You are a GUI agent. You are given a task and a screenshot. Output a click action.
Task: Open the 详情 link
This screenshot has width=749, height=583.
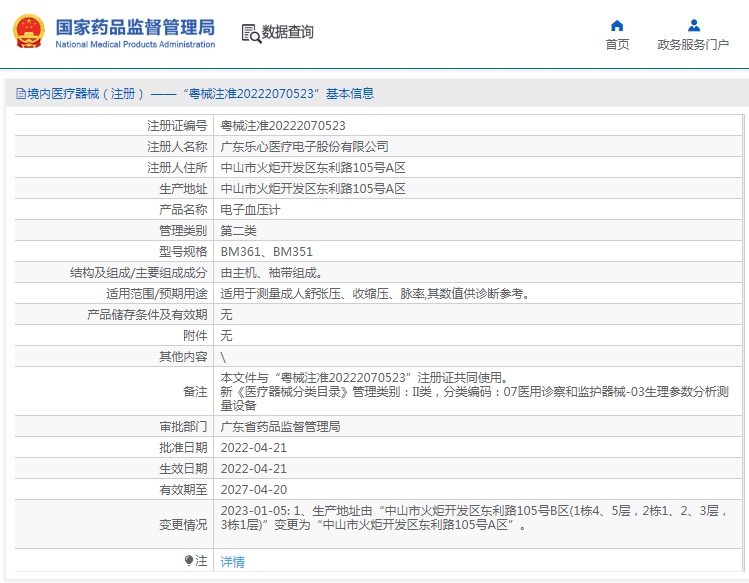[x=233, y=561]
